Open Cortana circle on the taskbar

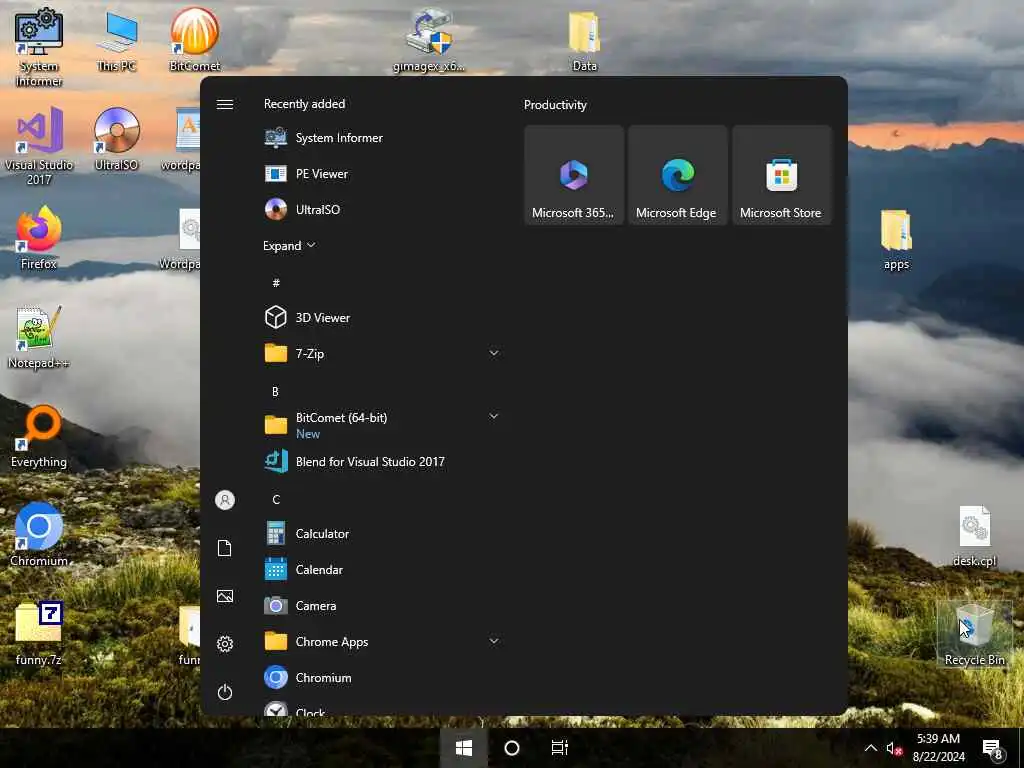(512, 748)
